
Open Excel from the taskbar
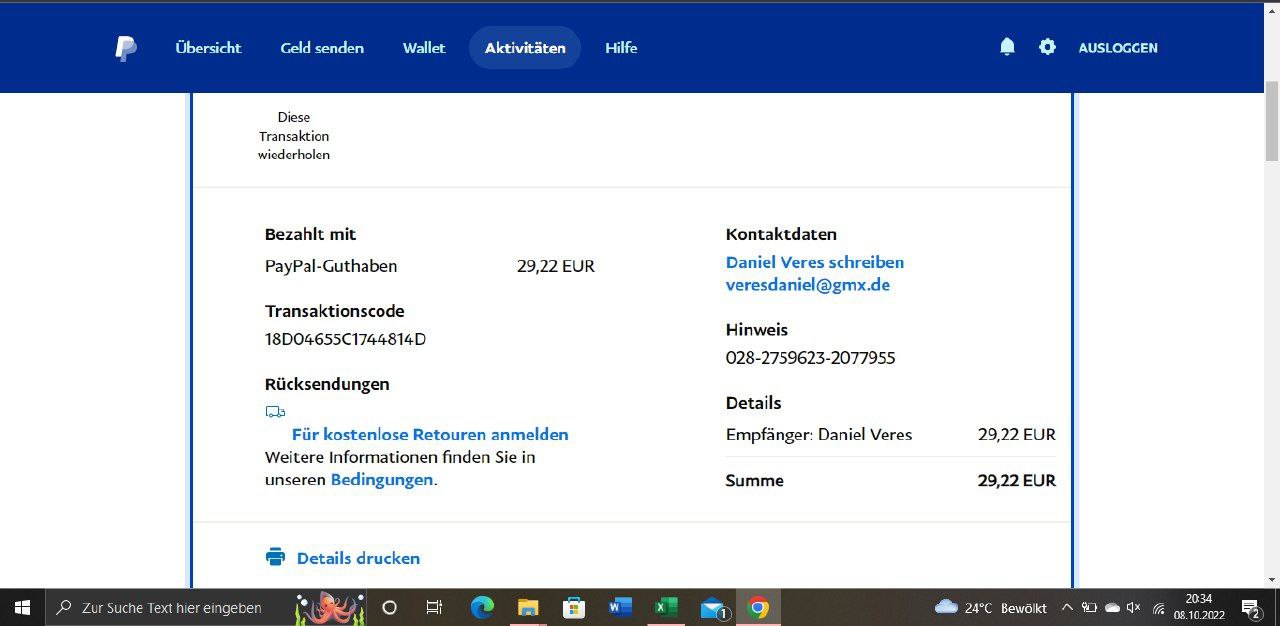click(666, 607)
